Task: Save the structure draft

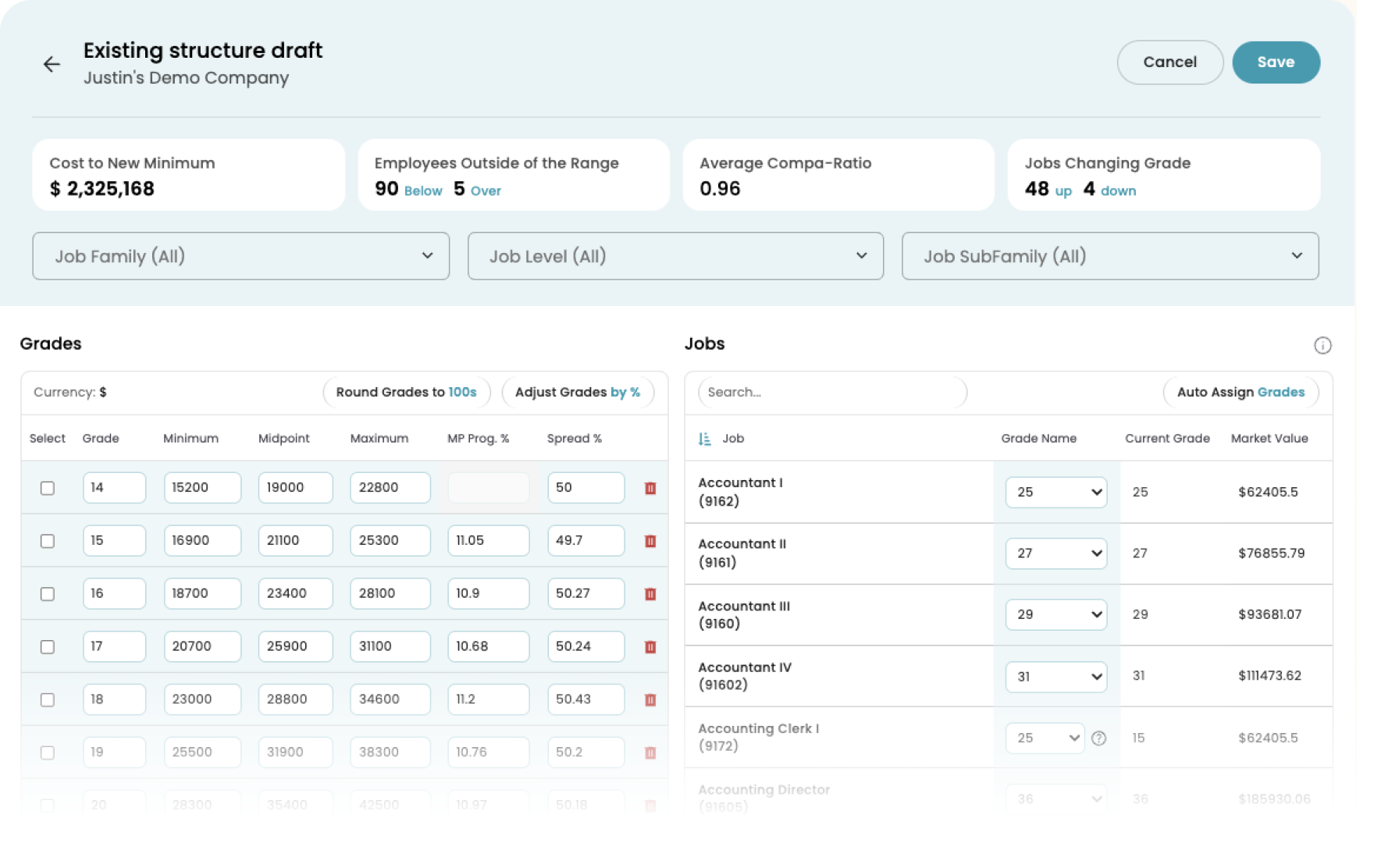Action: click(x=1276, y=62)
